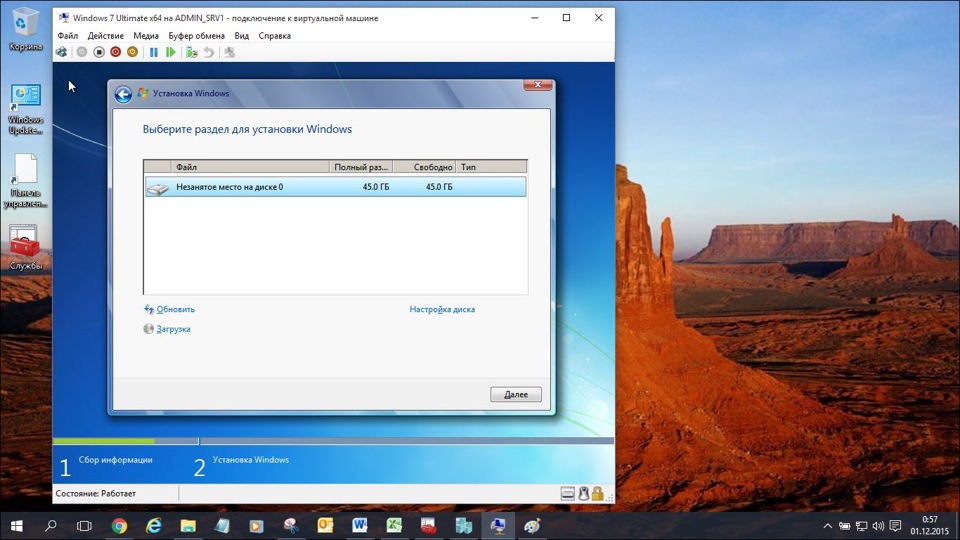Minimize the VM connection window
The width and height of the screenshot is (960, 540).
[534, 18]
